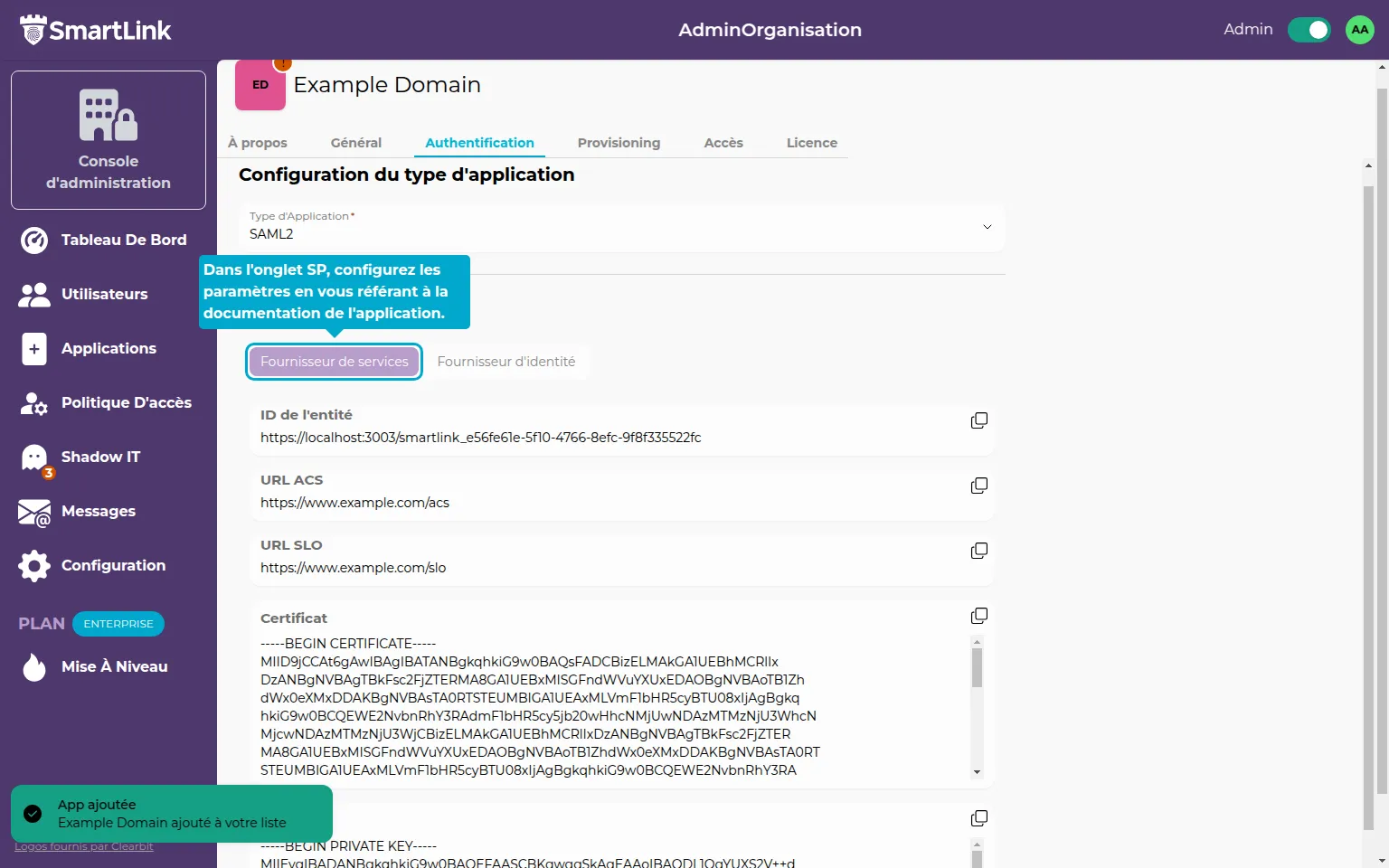The image size is (1389, 868).
Task: Copy the URL ACS value
Action: click(978, 486)
